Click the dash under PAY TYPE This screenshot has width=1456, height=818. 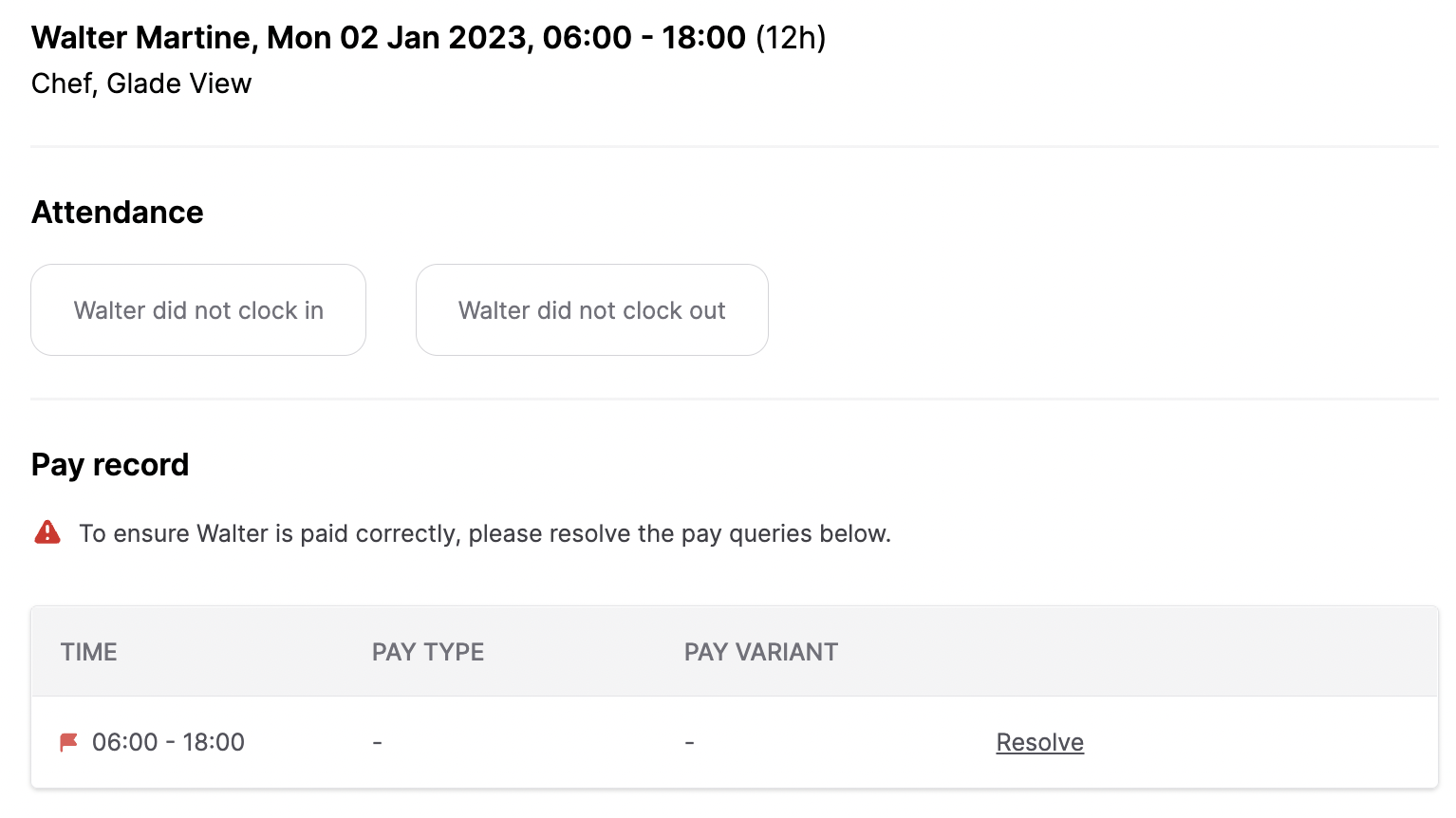(x=377, y=741)
